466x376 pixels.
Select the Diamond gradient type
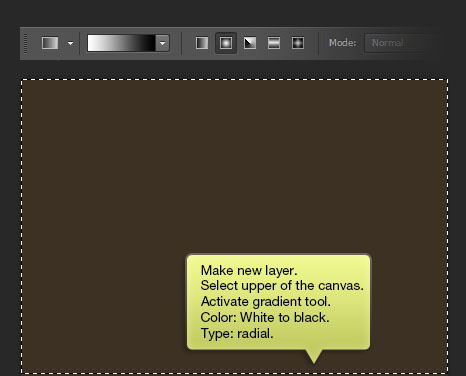point(298,43)
